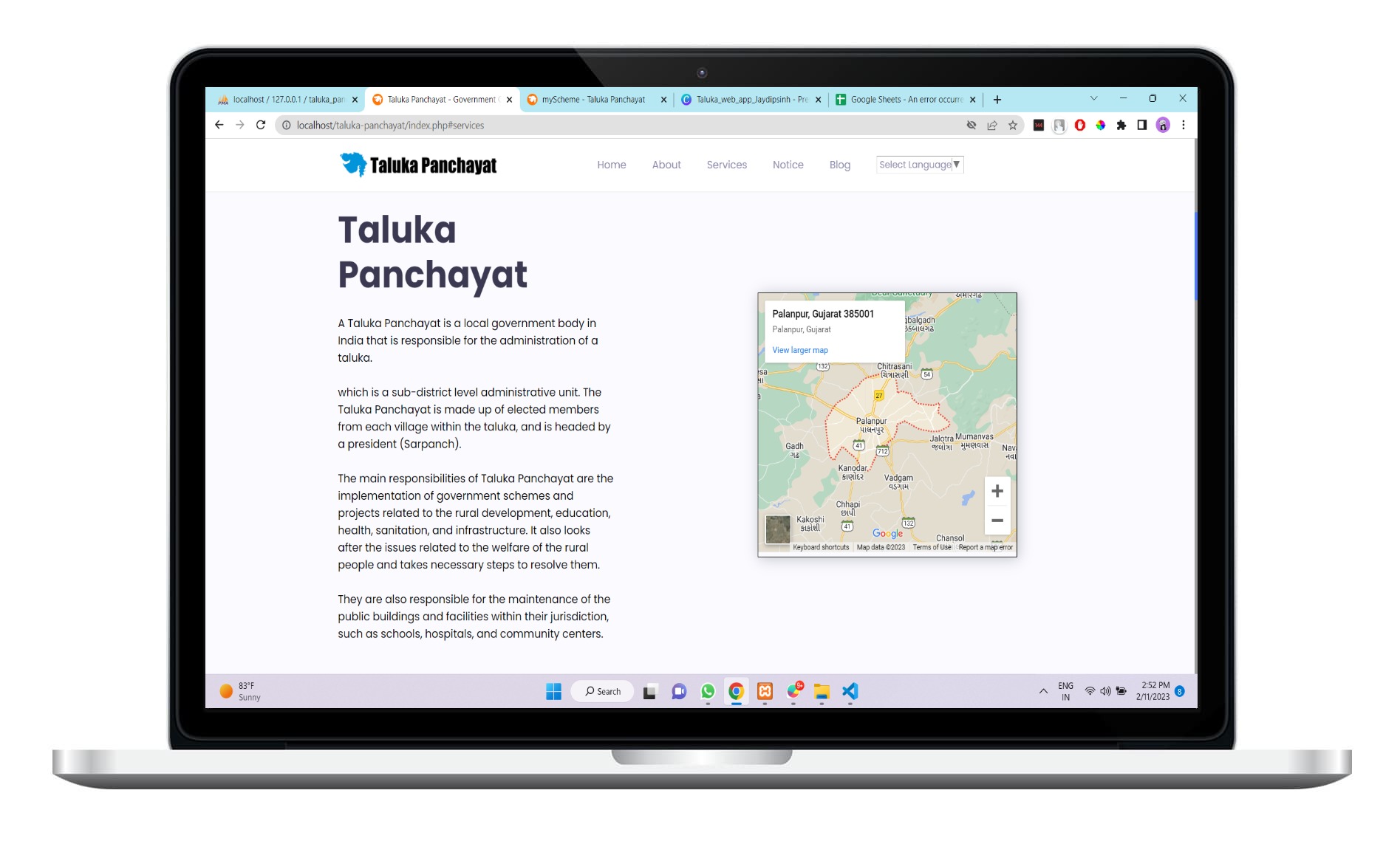Click the browser forward arrow
1400x841 pixels.
point(240,126)
